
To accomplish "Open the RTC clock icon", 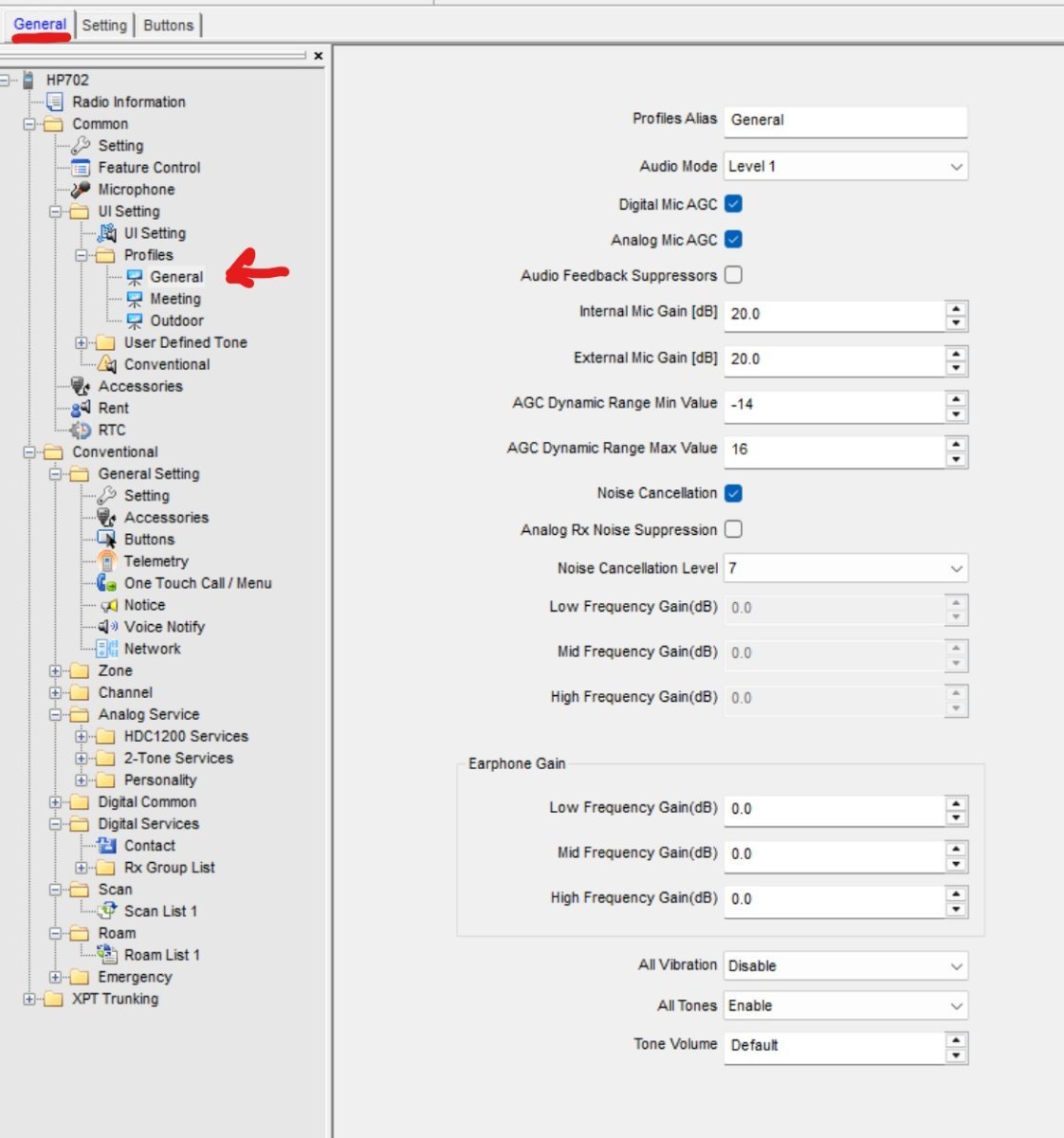I will 81,431.
